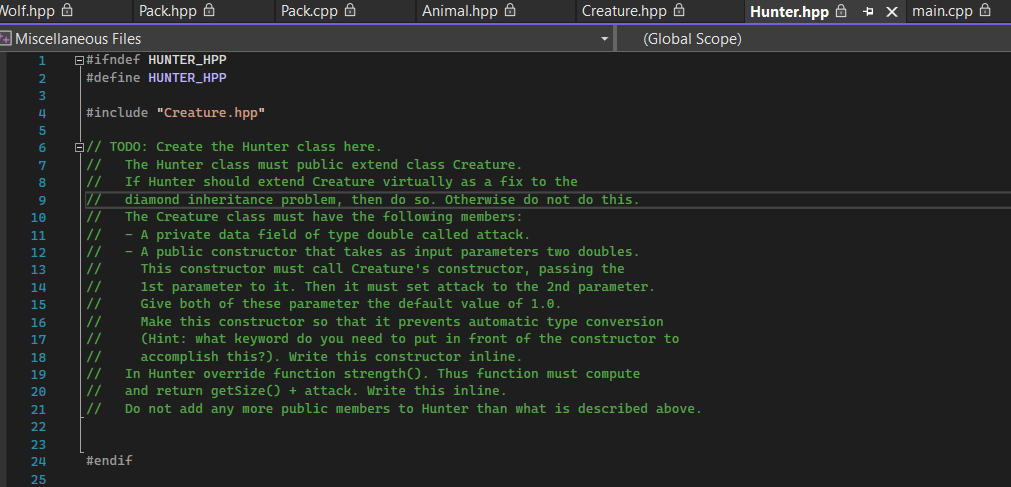
Task: Click the "Creature.hpp" include string
Action: coord(211,112)
